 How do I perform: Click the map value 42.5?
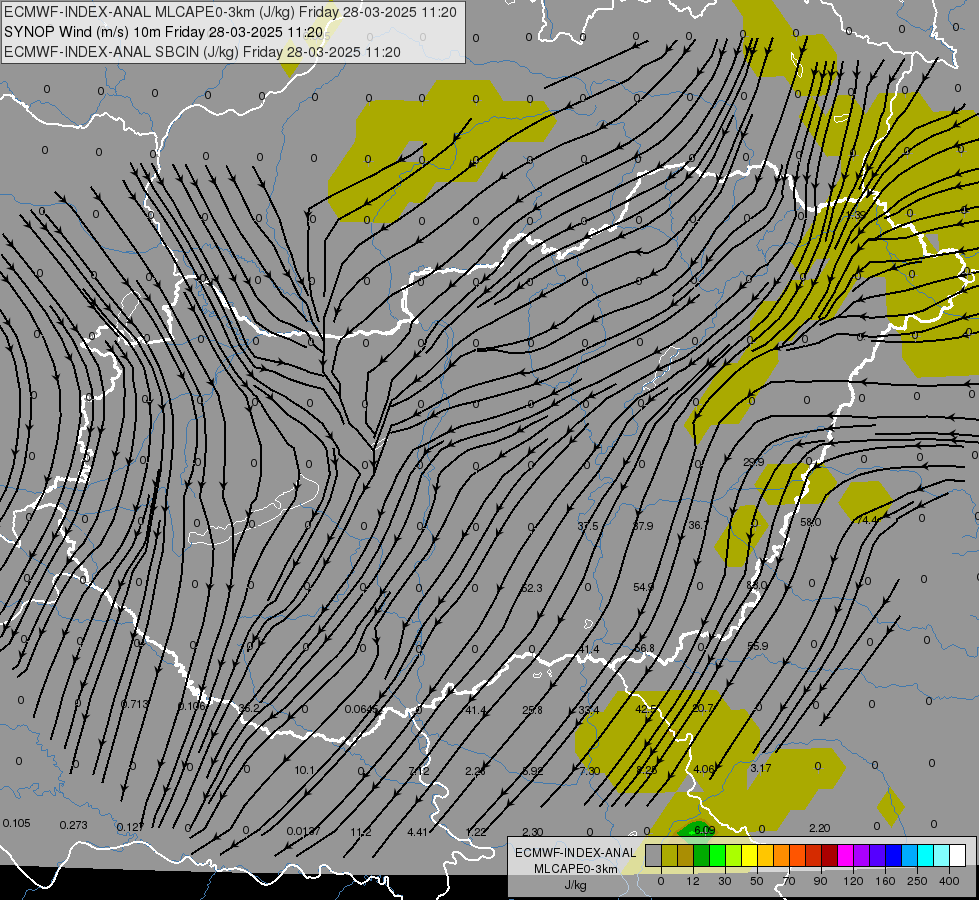pos(646,709)
